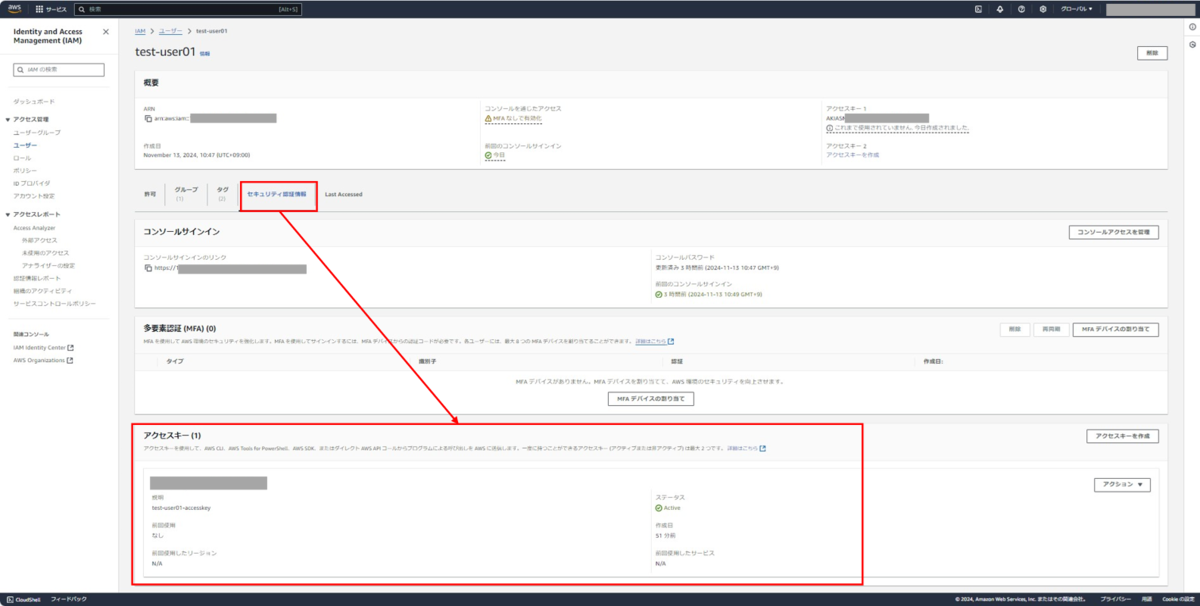Open the help question mark icon

1021,9
